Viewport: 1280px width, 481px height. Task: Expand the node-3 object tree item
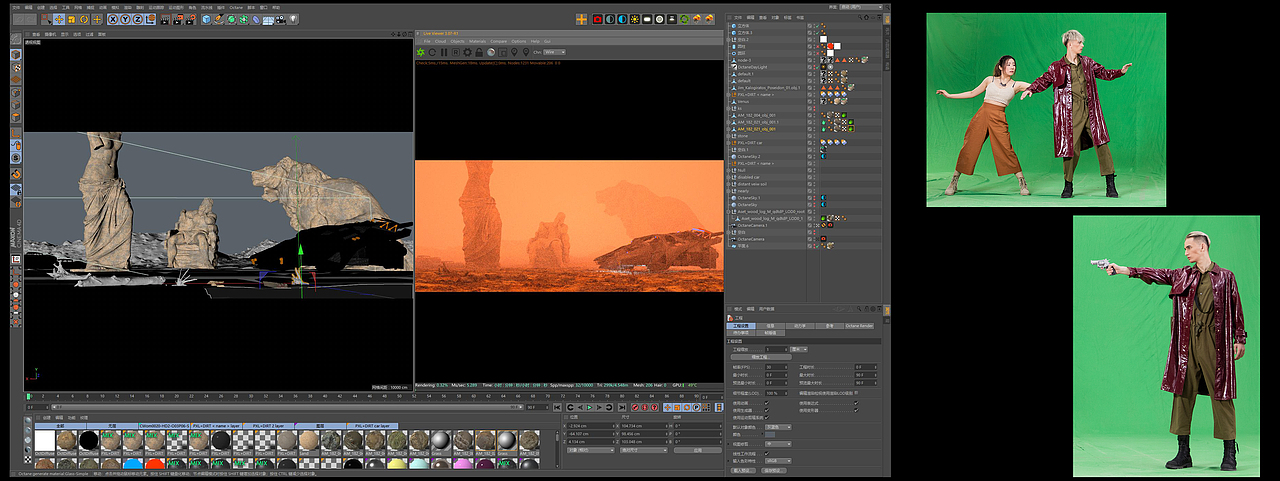pos(730,60)
